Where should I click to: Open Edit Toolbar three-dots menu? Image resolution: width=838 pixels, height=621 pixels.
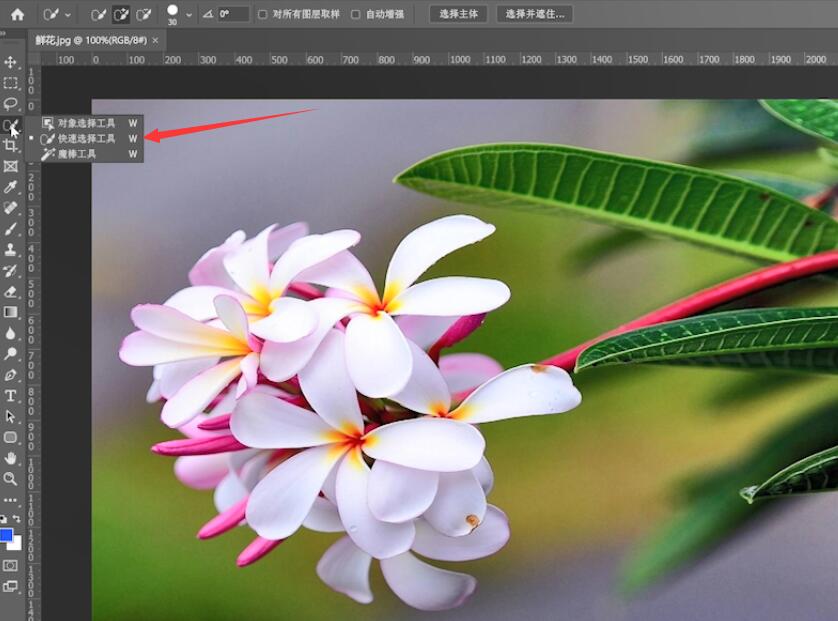[x=10, y=500]
